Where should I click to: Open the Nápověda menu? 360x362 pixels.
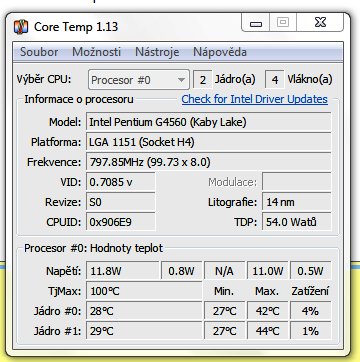[x=220, y=52]
